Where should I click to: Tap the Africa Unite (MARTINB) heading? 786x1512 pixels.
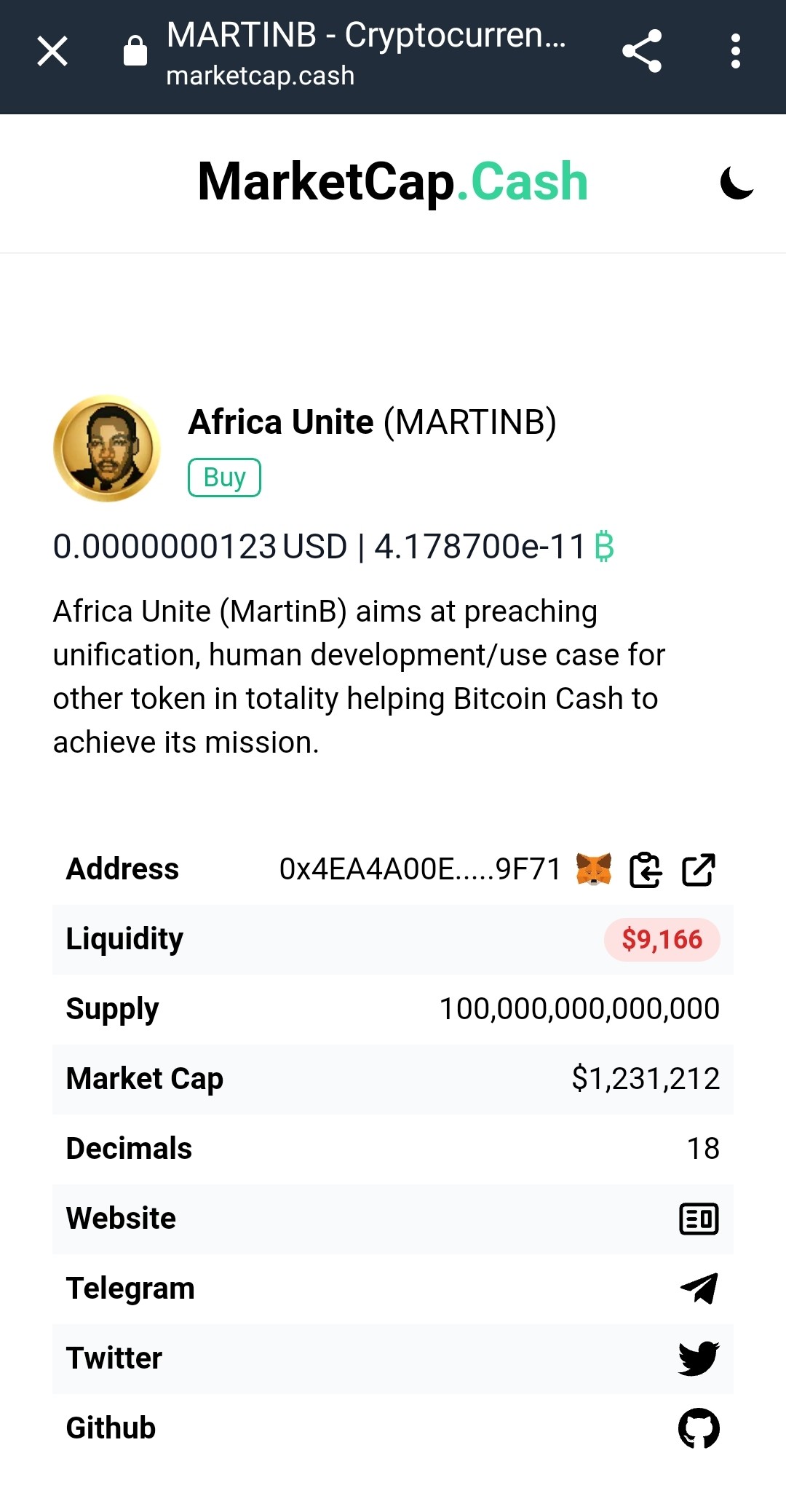point(372,422)
